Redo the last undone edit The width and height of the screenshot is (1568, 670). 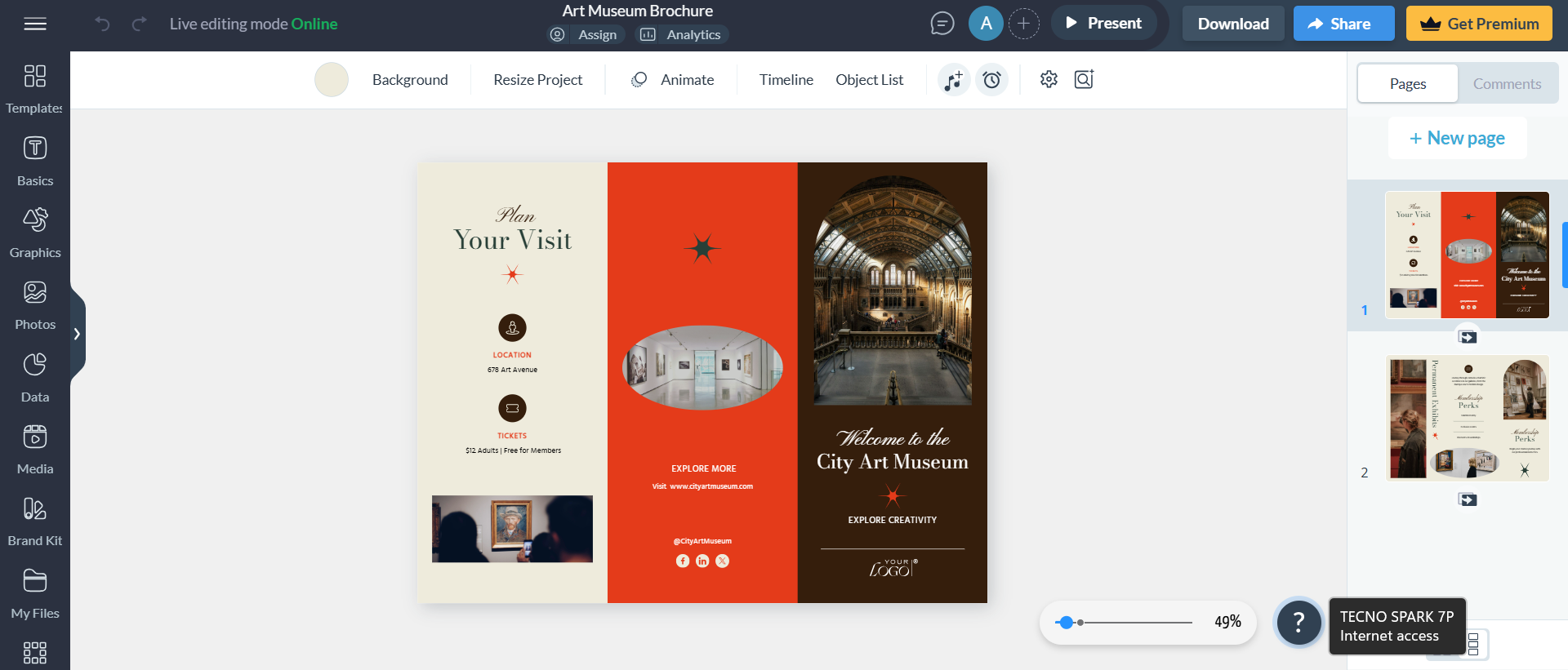pos(140,24)
